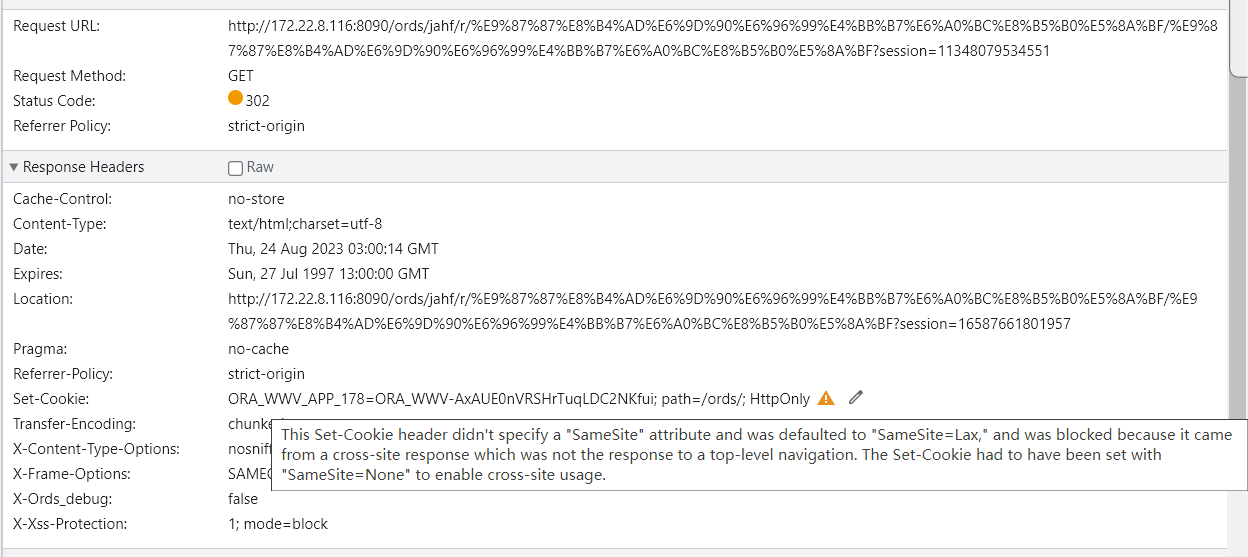Click the GET request method value
This screenshot has width=1248, height=557.
pyautogui.click(x=241, y=76)
